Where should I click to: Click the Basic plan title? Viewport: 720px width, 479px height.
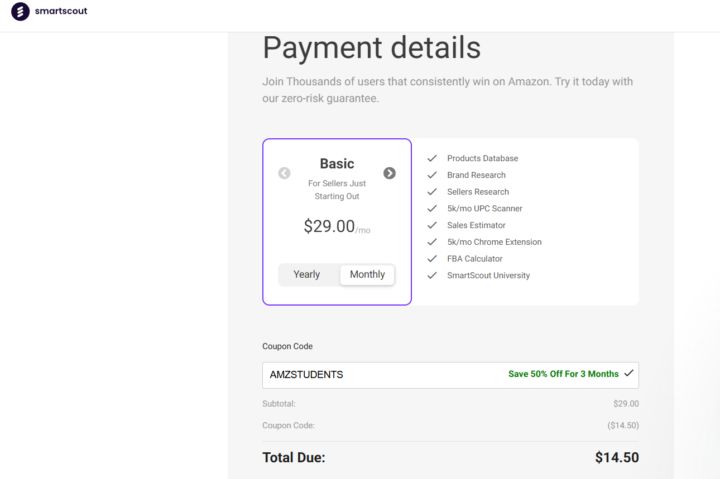point(337,164)
